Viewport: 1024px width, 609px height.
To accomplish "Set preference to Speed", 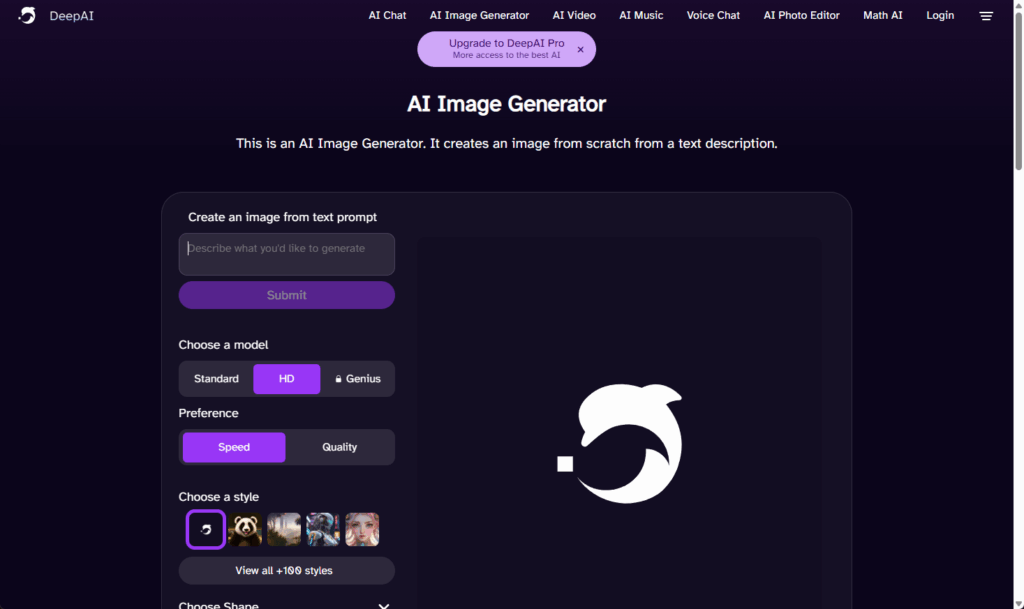I will click(234, 447).
